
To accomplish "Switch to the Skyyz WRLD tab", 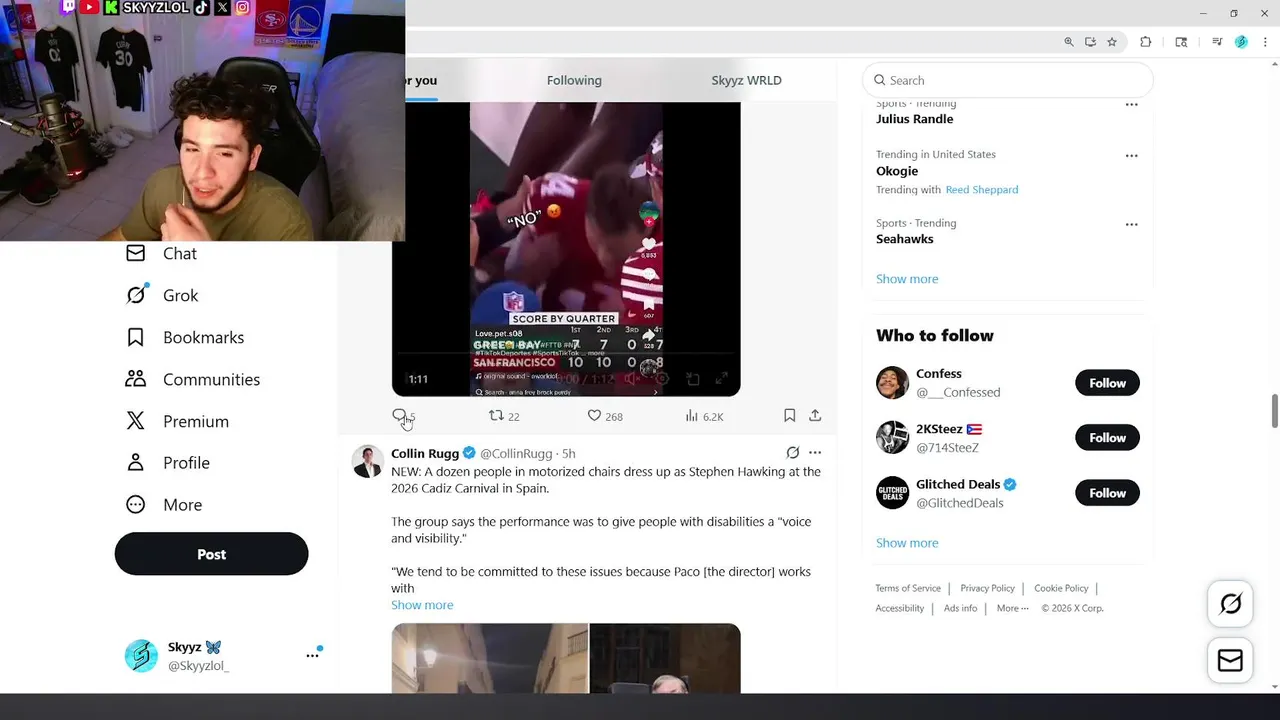I will 746,81.
